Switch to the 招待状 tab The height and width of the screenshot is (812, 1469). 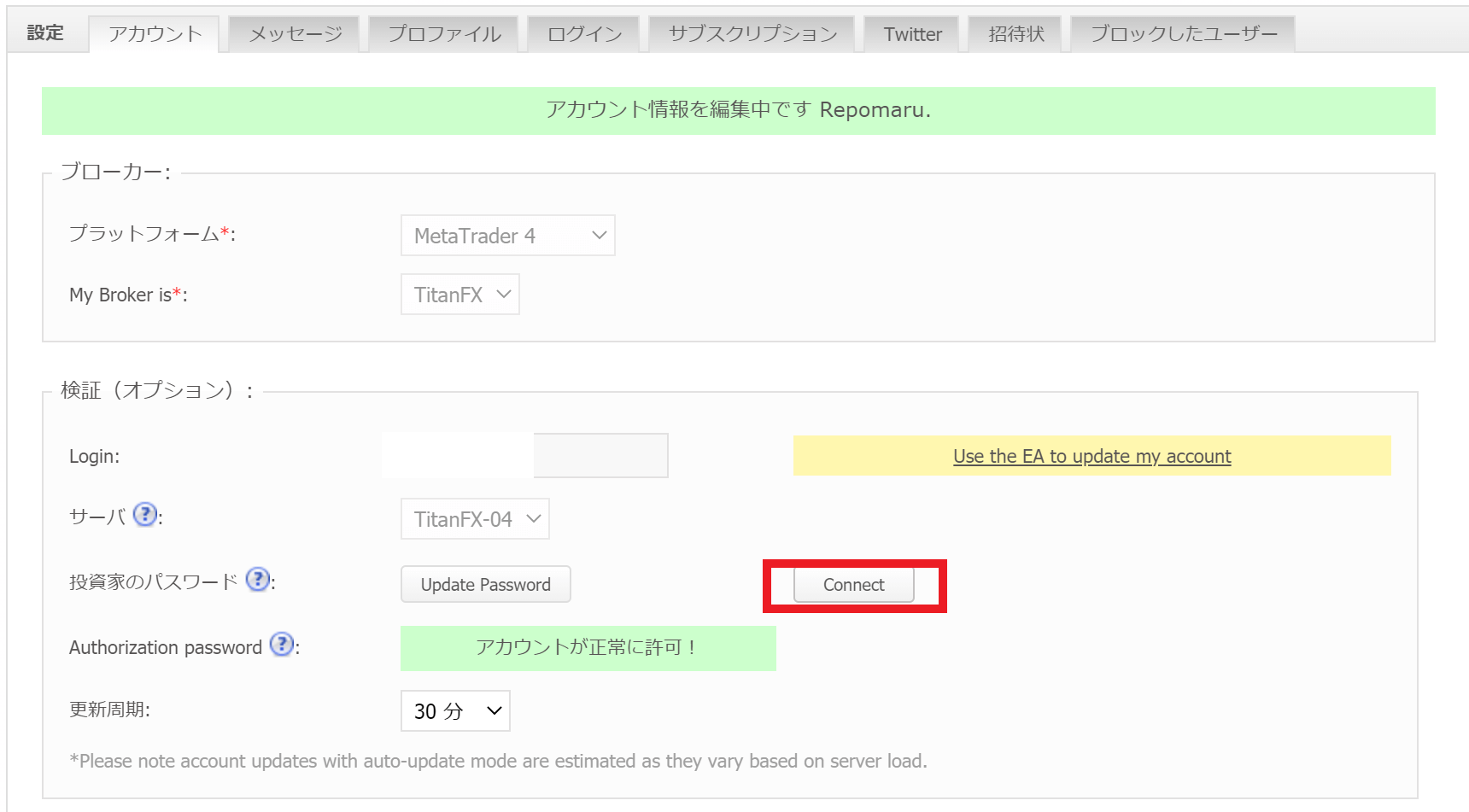1015,34
